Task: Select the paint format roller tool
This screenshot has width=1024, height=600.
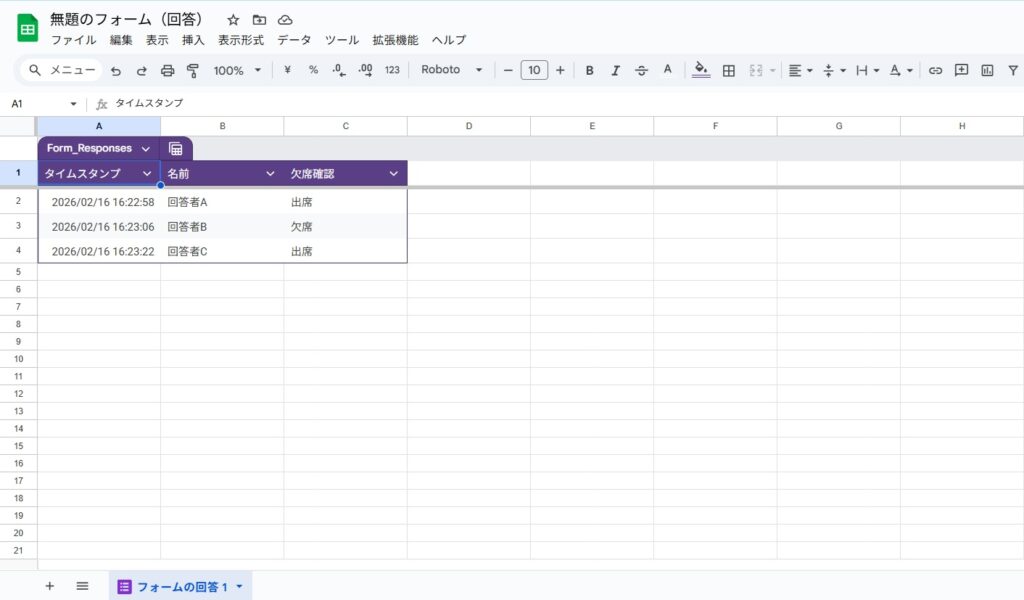Action: 193,71
